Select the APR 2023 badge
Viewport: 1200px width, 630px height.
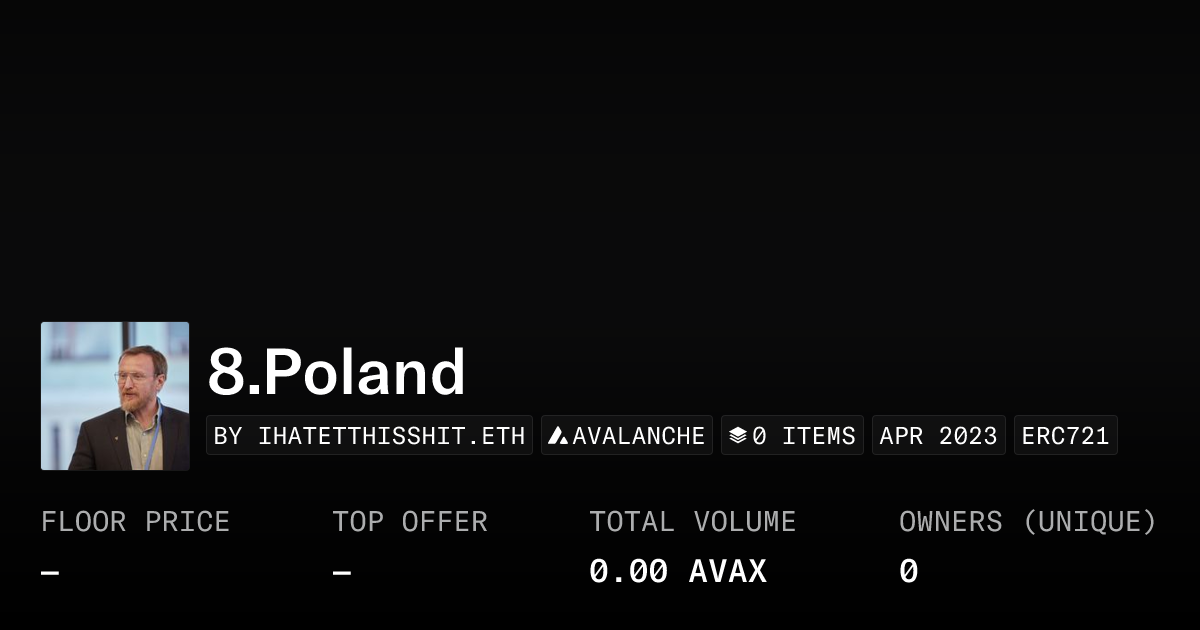[x=938, y=434]
